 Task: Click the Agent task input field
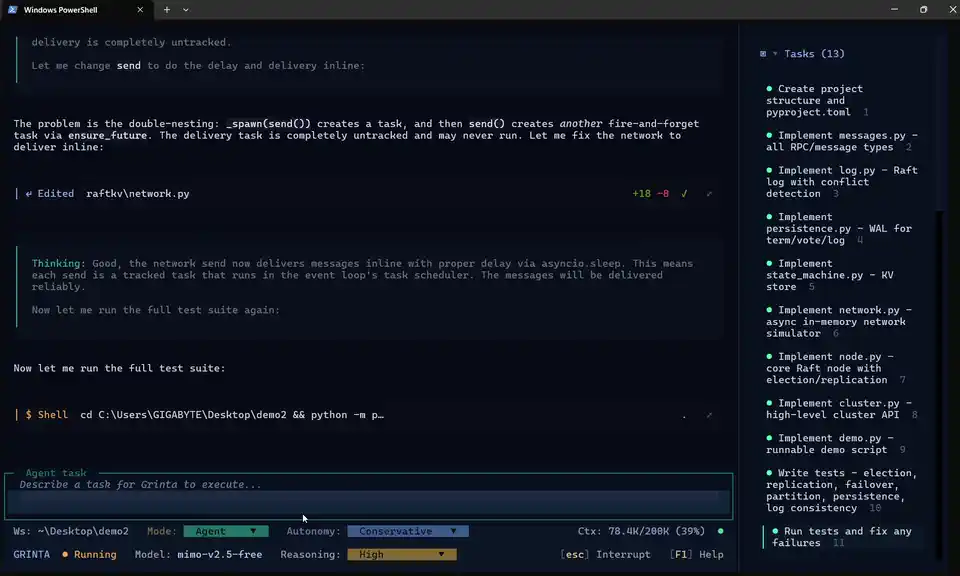369,496
